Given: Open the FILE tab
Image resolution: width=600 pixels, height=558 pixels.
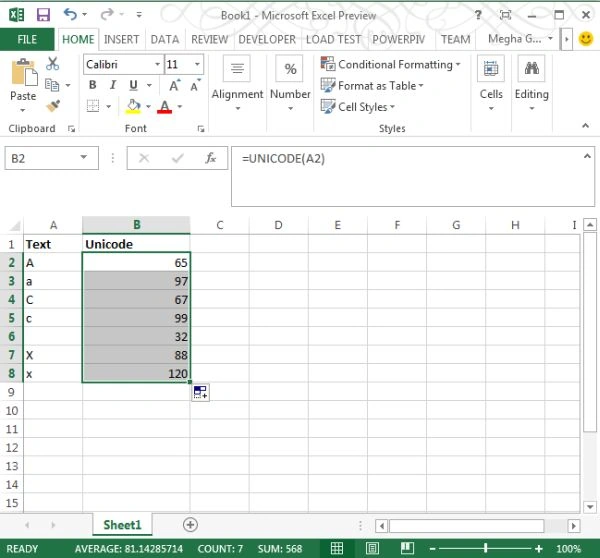Looking at the screenshot, I should 27,39.
